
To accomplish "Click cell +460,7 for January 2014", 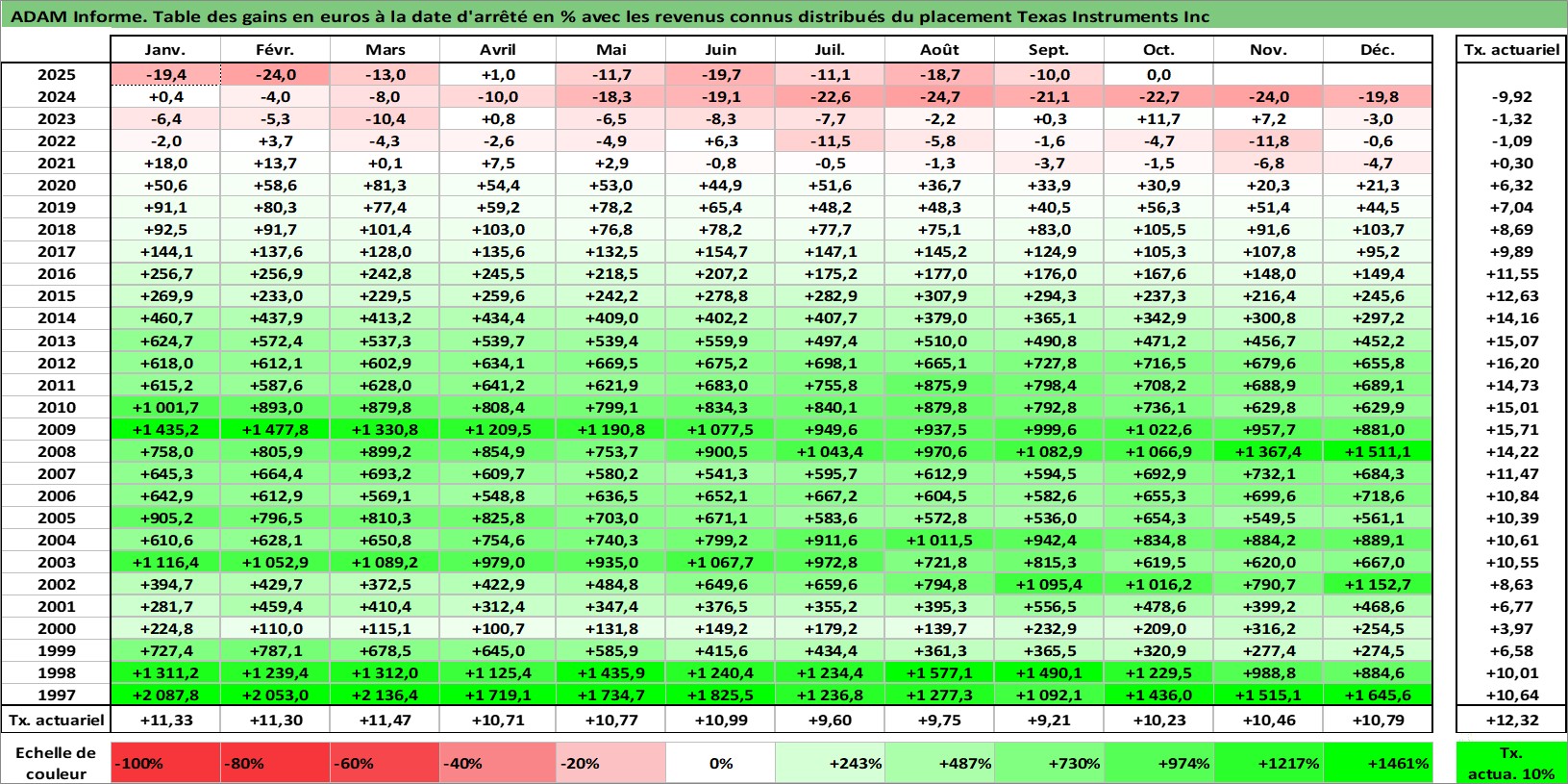I will point(165,317).
